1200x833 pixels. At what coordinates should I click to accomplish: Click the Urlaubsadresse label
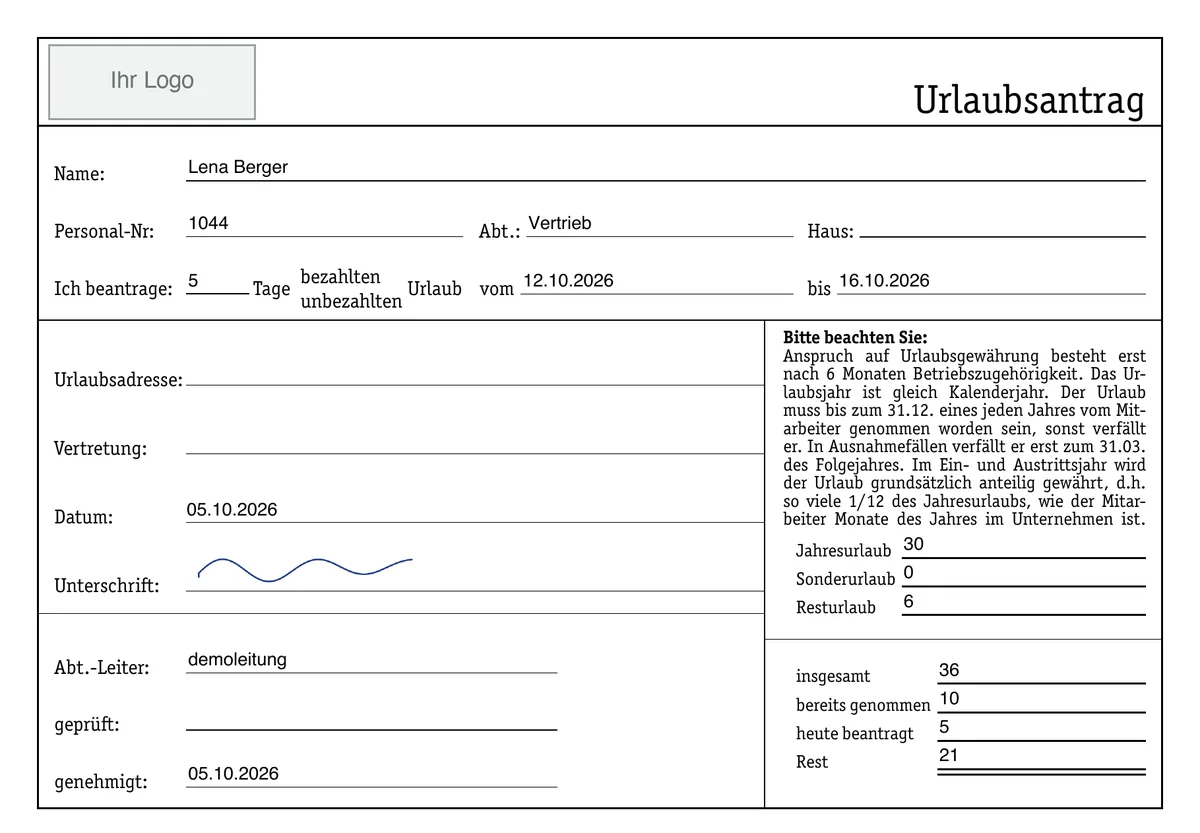pos(118,380)
